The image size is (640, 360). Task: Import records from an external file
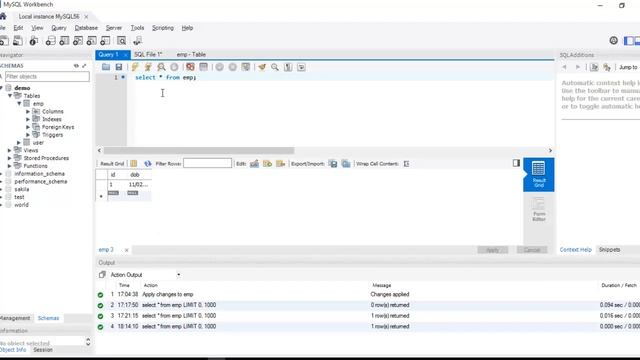click(346, 164)
